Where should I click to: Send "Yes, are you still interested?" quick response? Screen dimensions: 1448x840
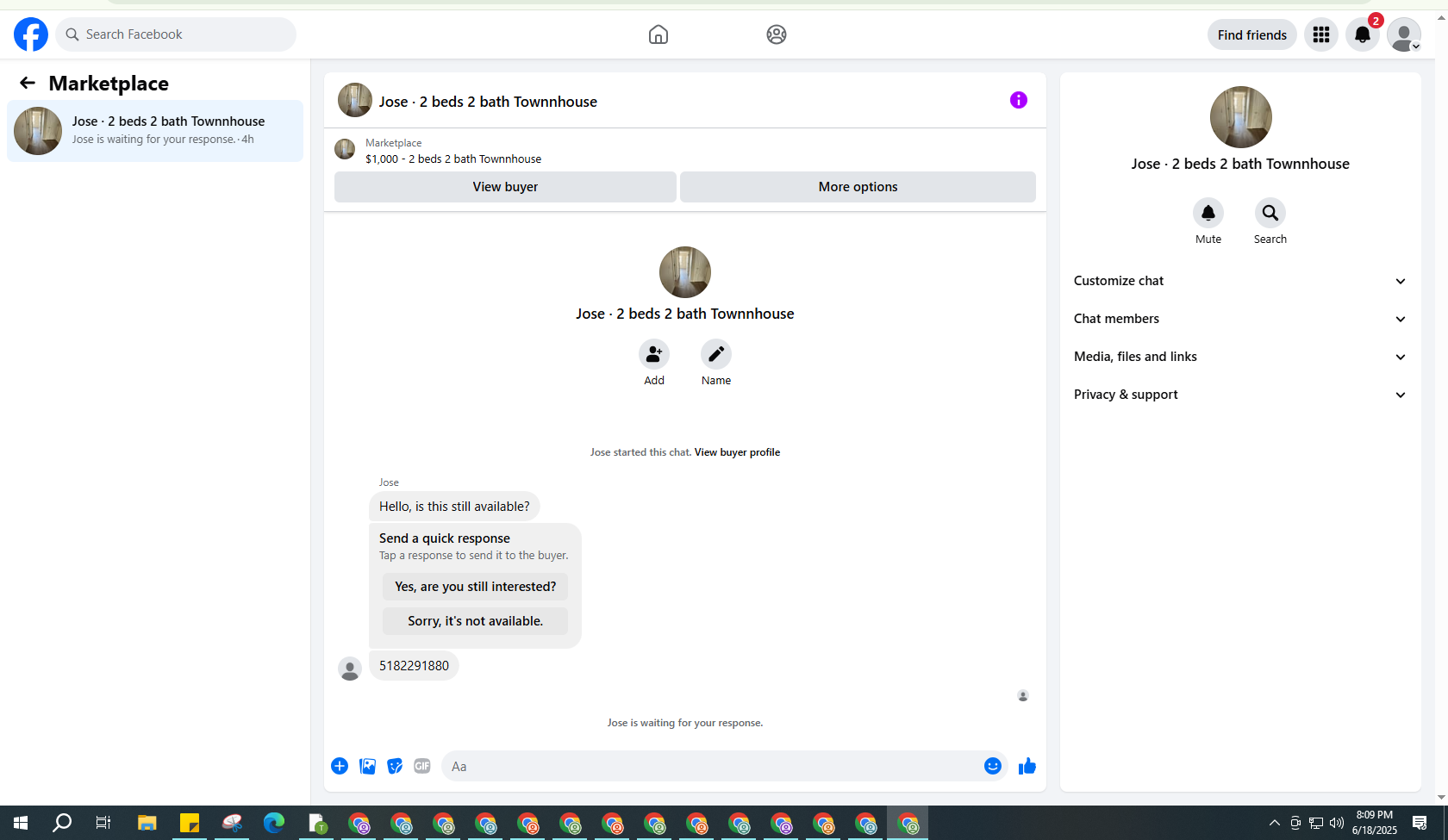coord(475,587)
